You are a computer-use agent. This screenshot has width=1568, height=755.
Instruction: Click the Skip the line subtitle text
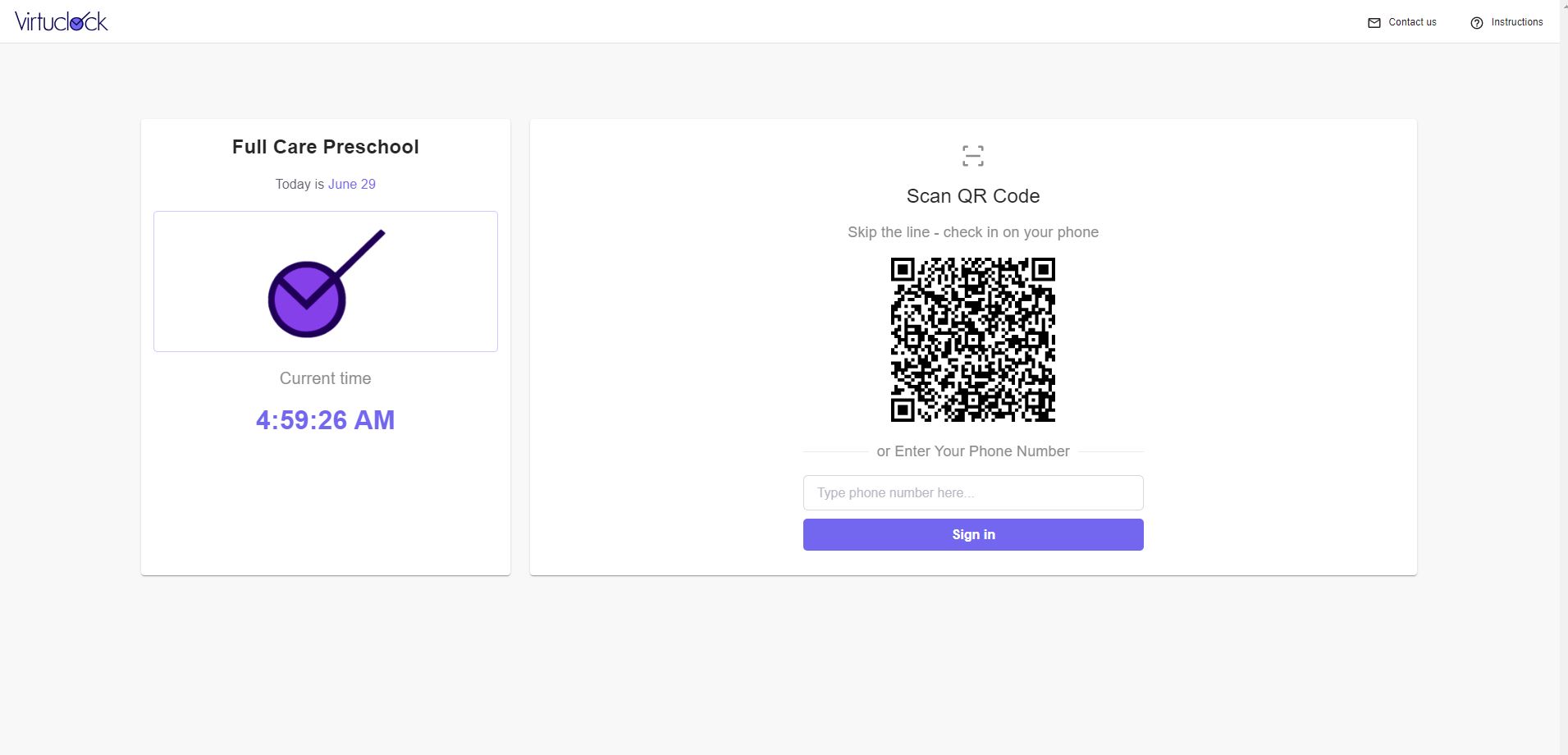pyautogui.click(x=973, y=232)
